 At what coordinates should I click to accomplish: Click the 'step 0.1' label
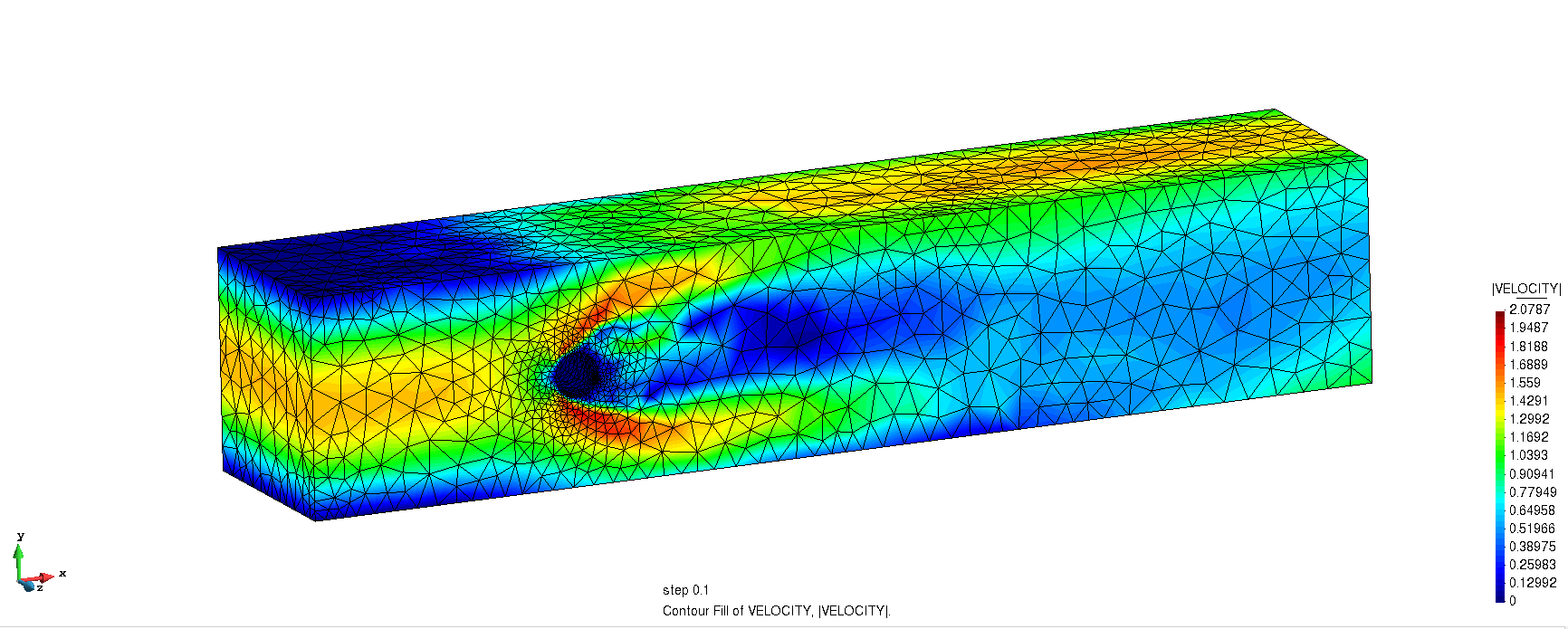pyautogui.click(x=685, y=590)
